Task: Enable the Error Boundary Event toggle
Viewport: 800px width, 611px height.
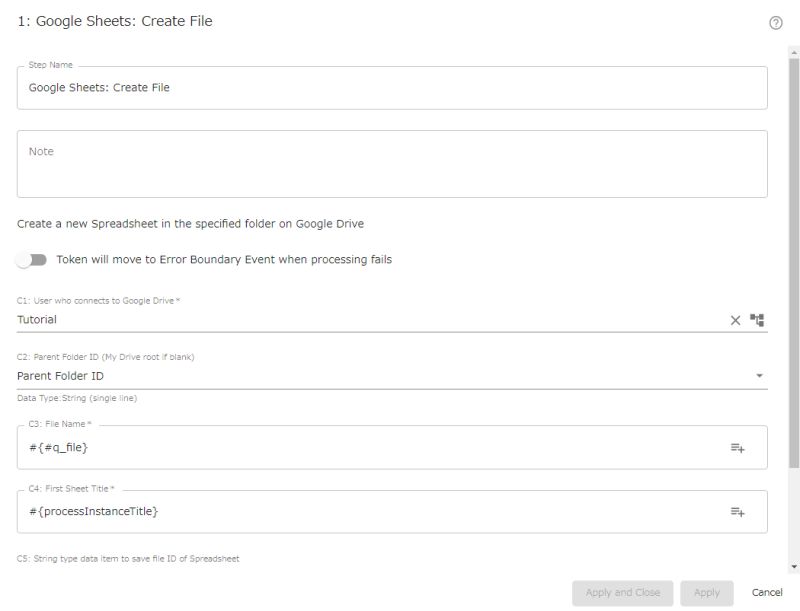Action: [x=31, y=258]
